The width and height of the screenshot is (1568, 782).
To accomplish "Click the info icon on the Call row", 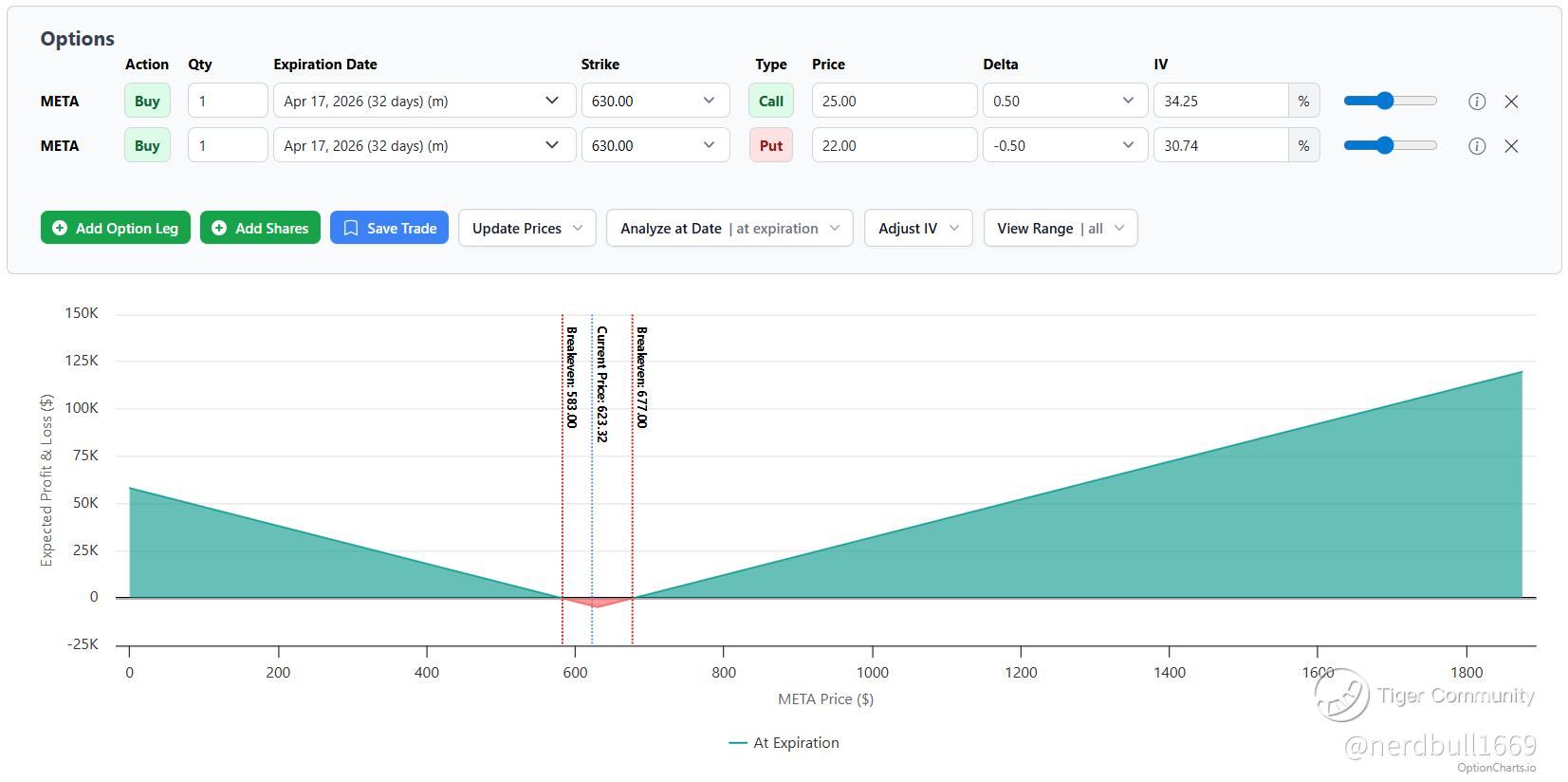I will coord(1476,102).
